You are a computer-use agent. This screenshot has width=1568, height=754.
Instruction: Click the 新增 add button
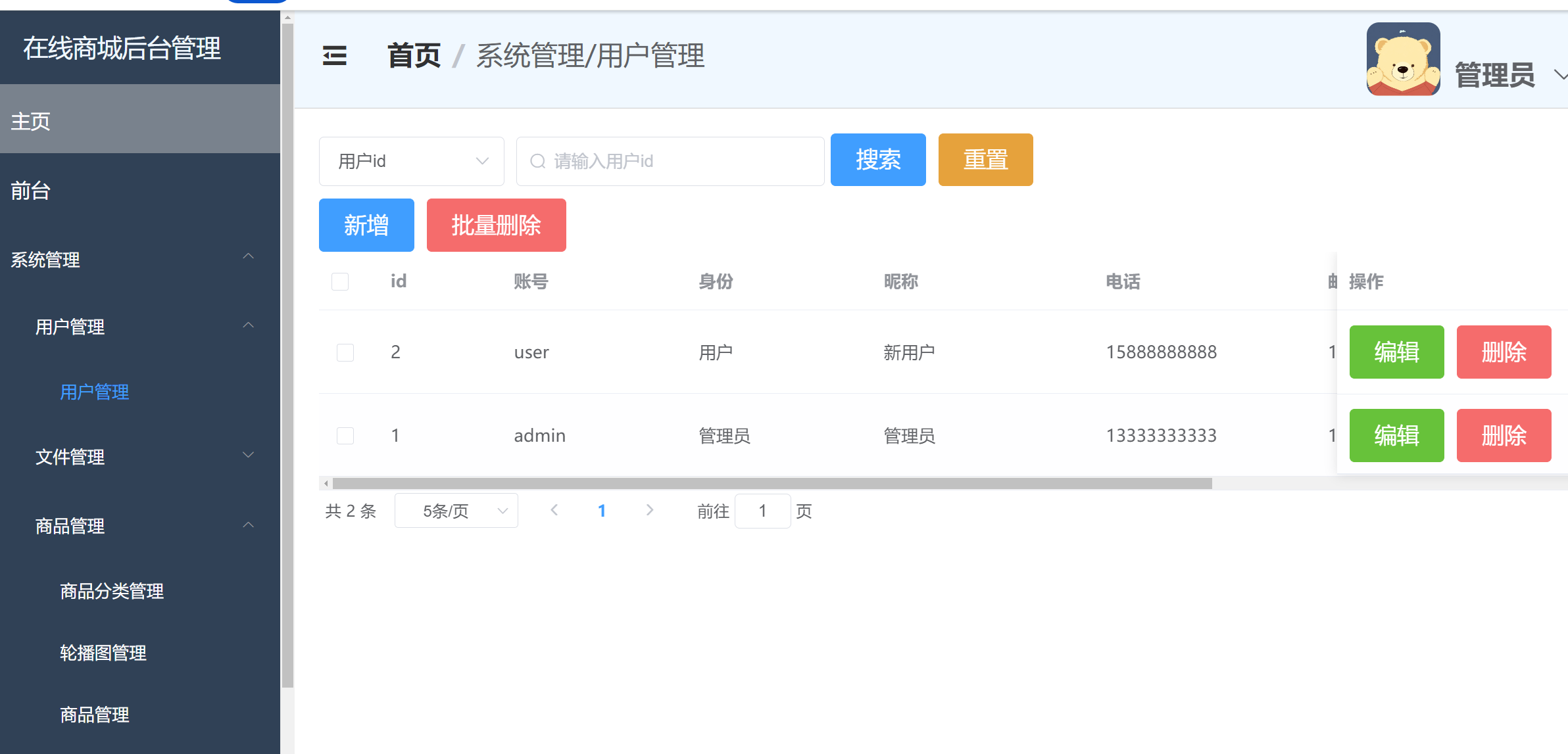pos(366,225)
